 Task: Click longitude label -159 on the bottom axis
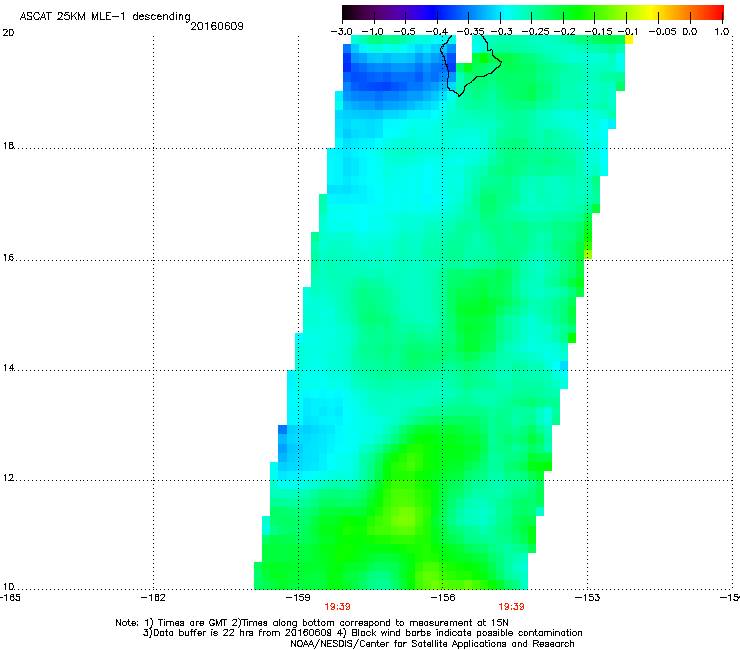tap(298, 598)
